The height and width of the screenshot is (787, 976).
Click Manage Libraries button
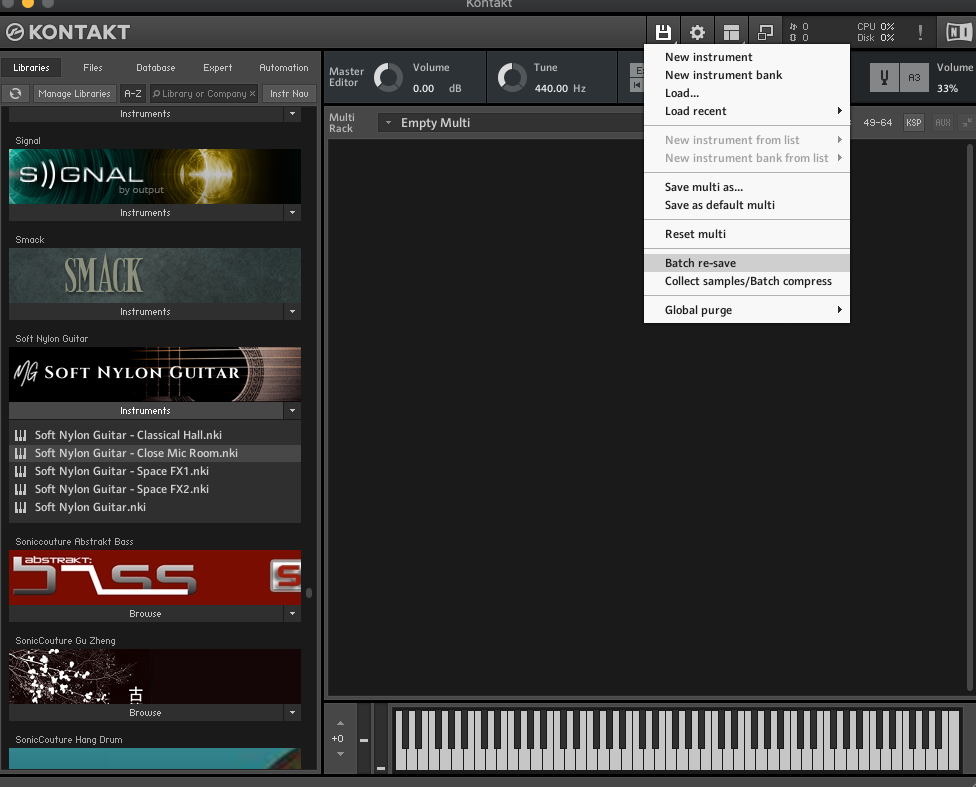74,93
